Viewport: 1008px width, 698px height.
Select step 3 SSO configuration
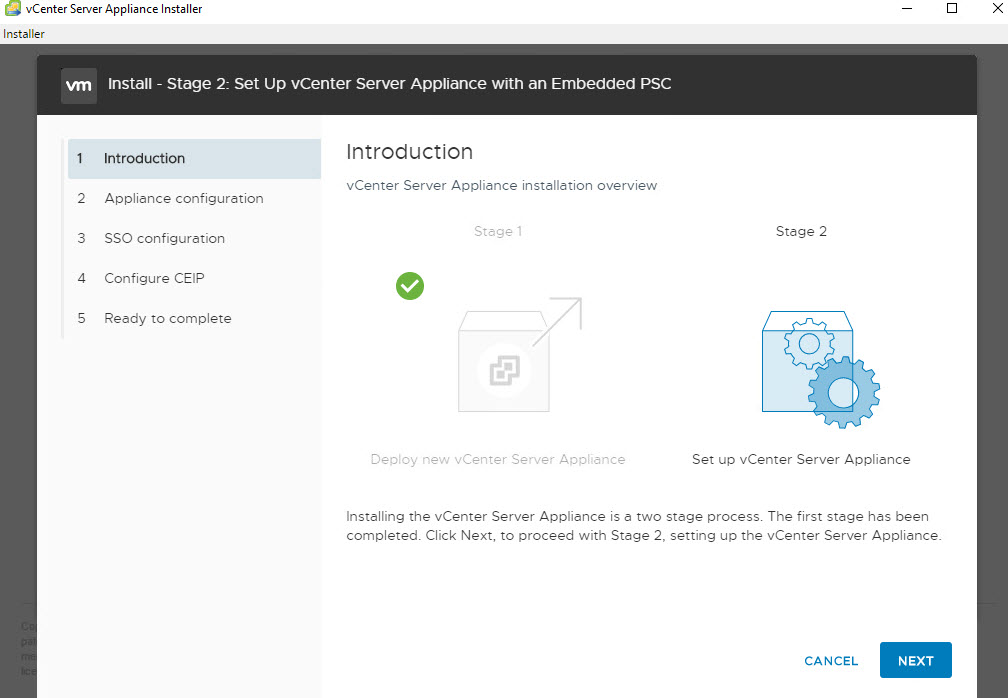click(164, 238)
